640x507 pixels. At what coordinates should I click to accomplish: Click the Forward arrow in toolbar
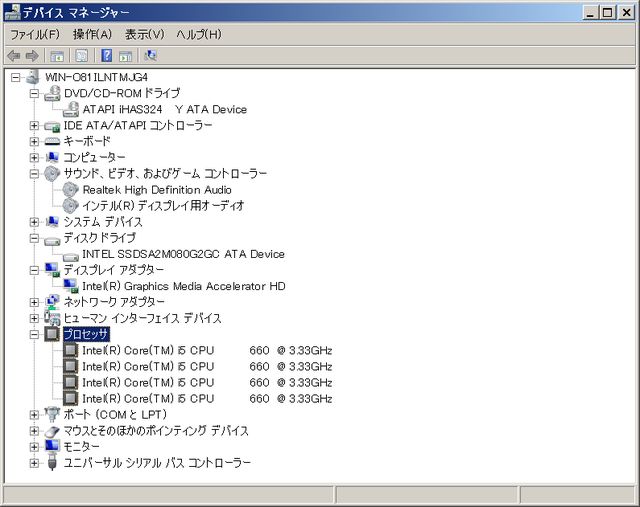(32, 56)
